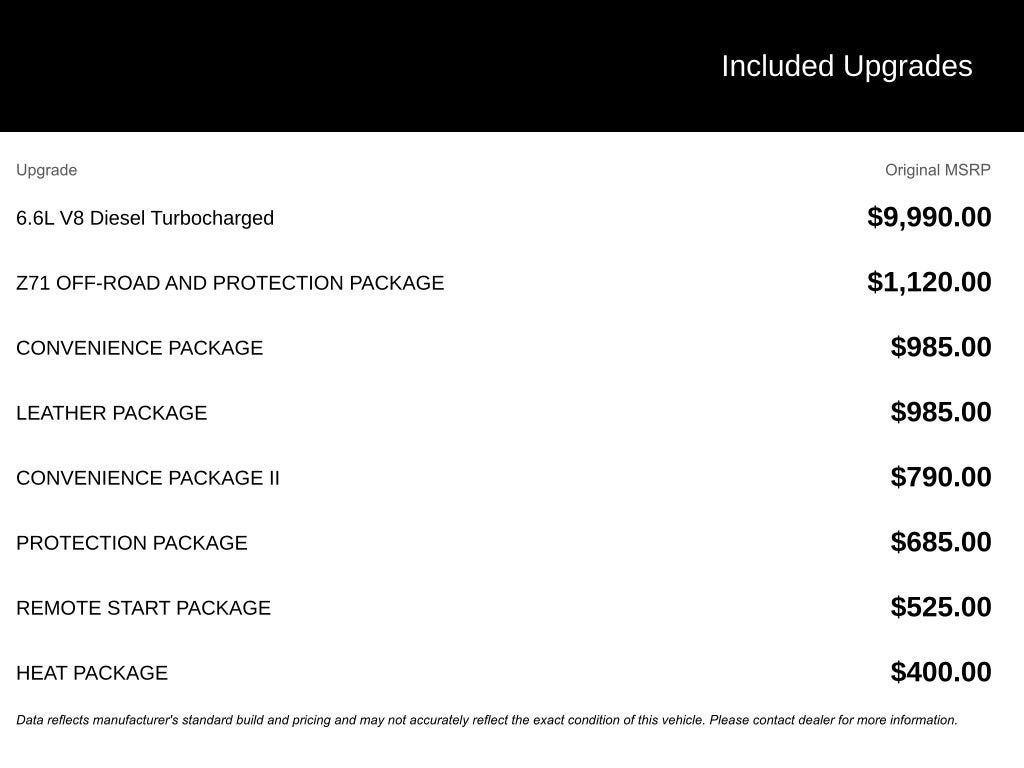Click the $400.00 price value
Screen dimensions: 1024x768
click(941, 672)
